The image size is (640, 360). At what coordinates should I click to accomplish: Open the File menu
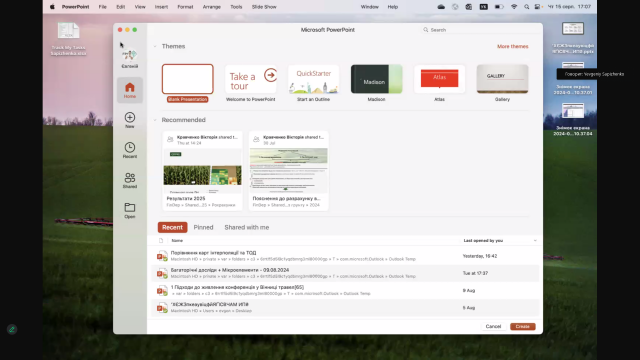tap(102, 7)
